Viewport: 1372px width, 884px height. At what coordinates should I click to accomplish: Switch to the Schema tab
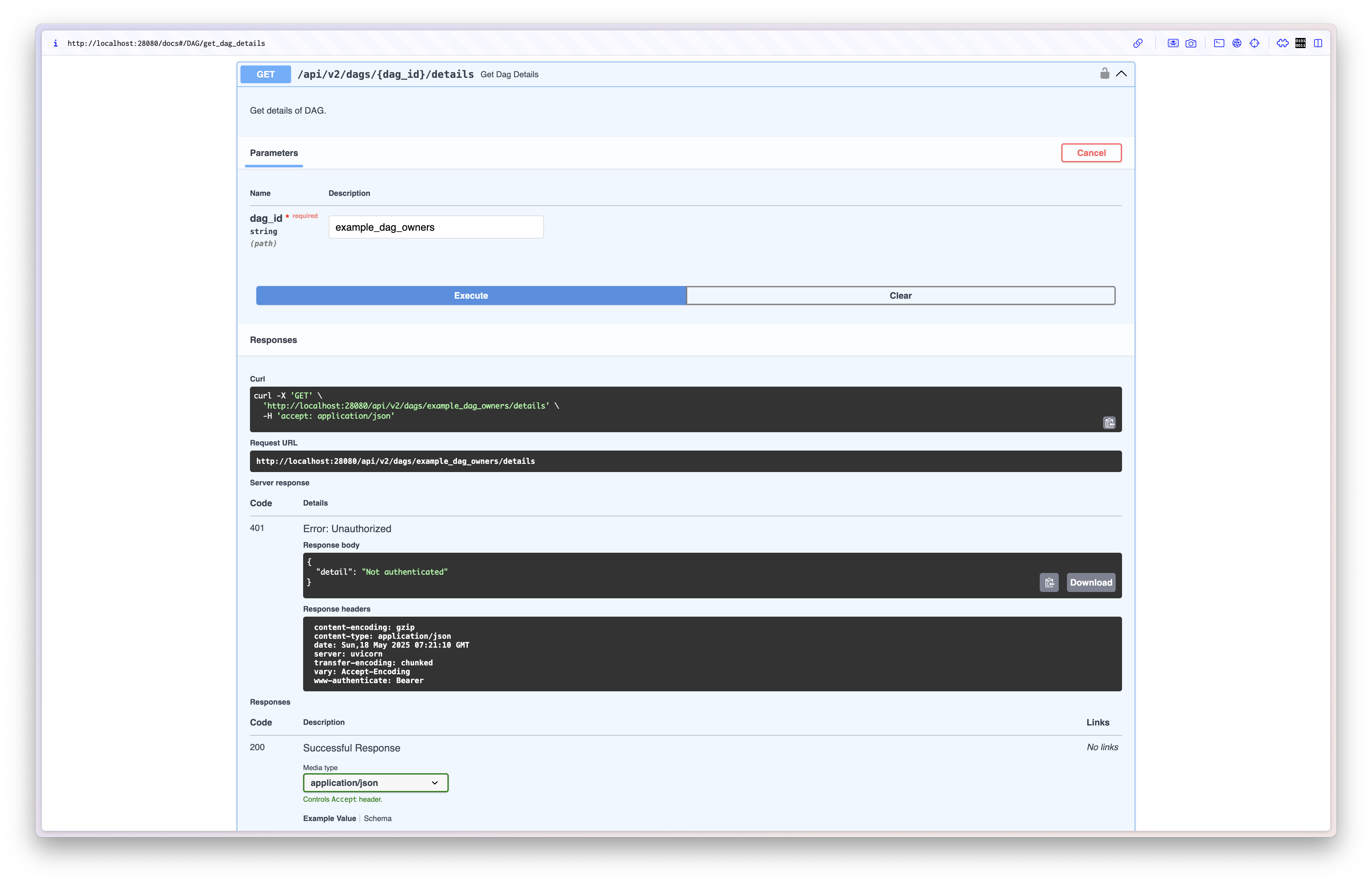(x=377, y=818)
